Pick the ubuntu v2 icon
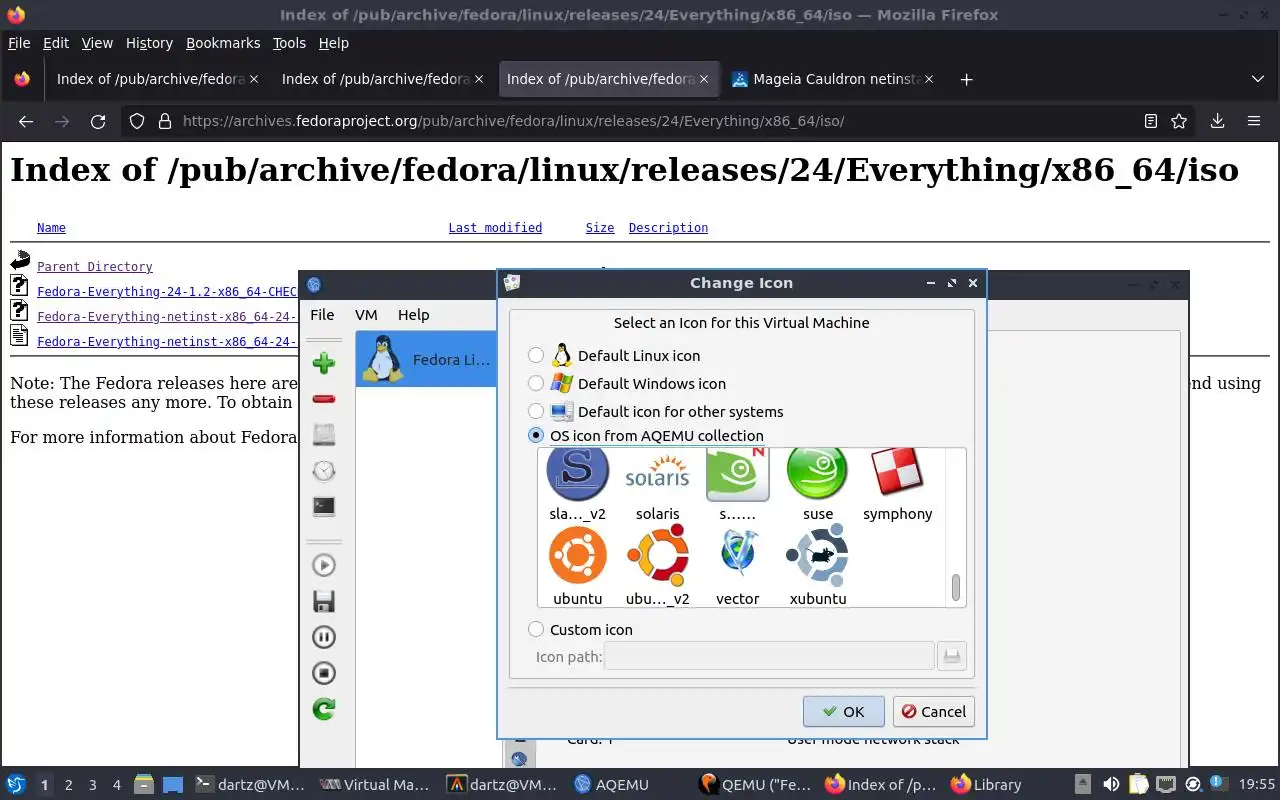This screenshot has width=1280, height=800. (657, 567)
